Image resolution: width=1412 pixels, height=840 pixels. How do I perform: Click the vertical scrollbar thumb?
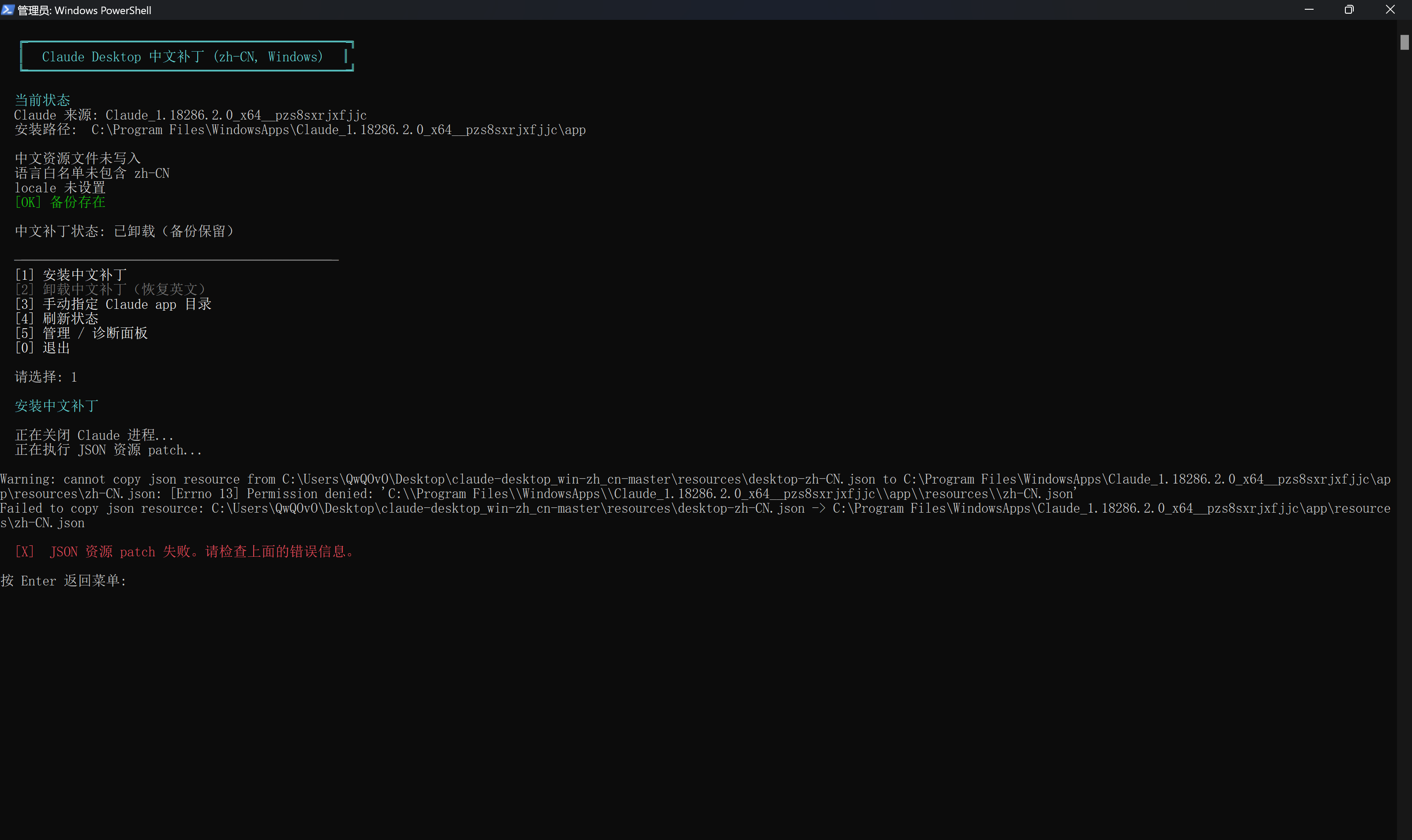coord(1404,42)
